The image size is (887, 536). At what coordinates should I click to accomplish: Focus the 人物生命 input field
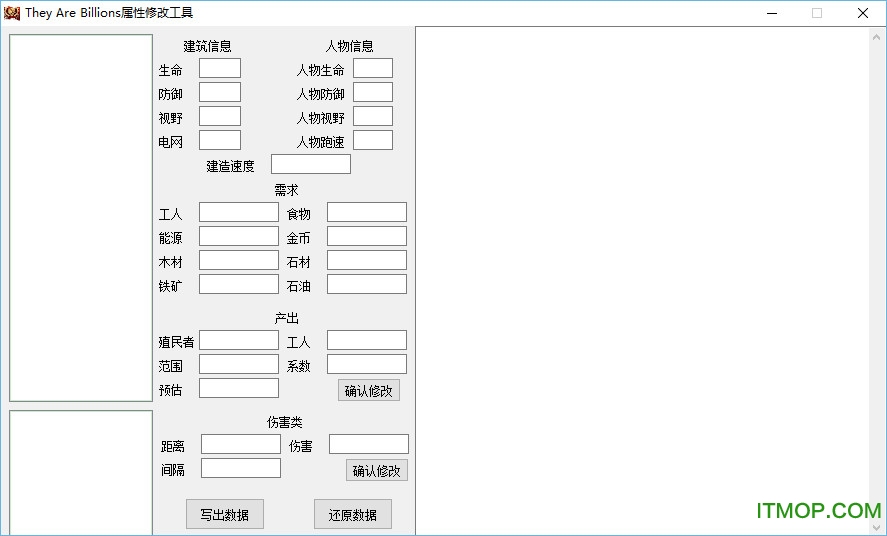click(373, 68)
